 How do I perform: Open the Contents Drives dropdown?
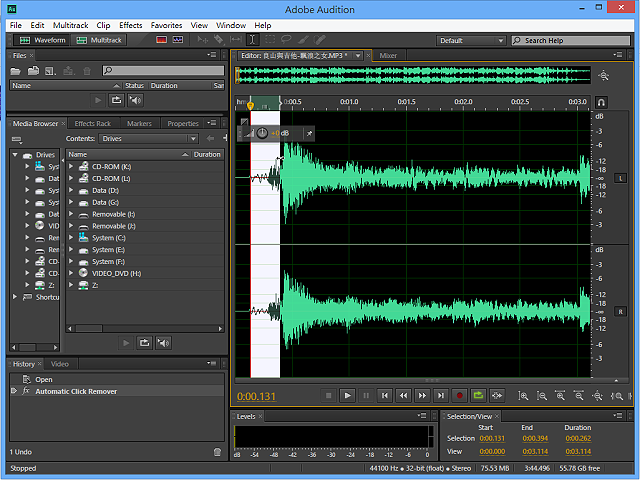coord(148,139)
